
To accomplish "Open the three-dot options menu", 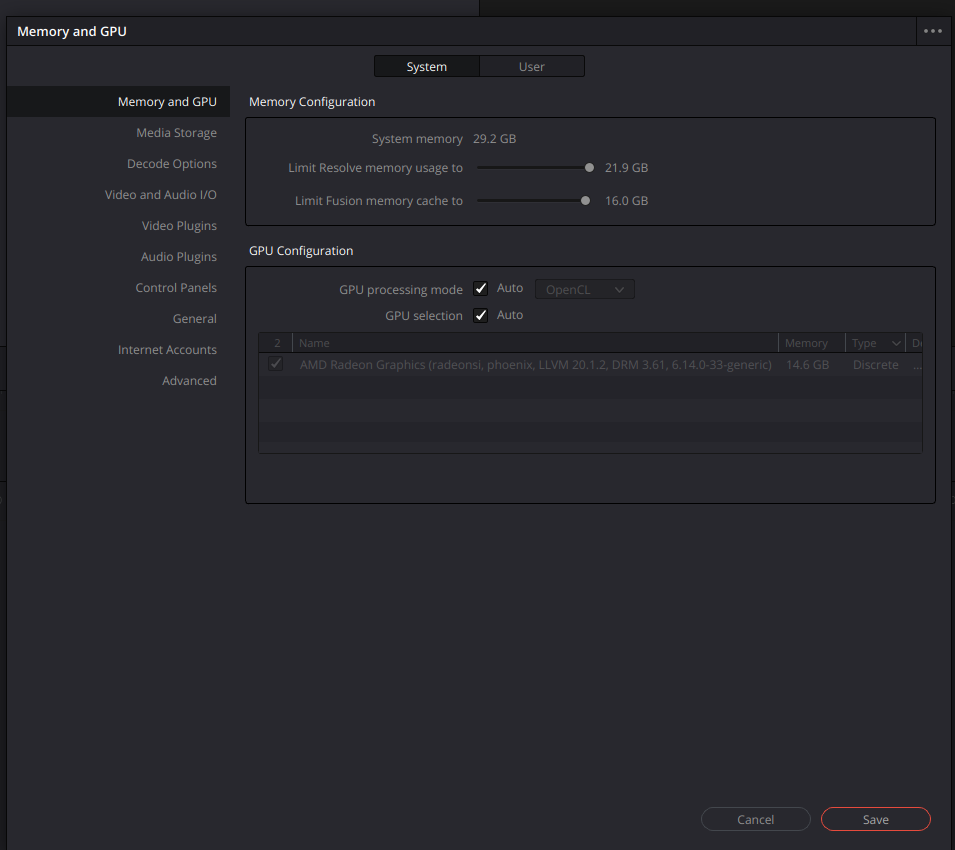I will coord(933,31).
